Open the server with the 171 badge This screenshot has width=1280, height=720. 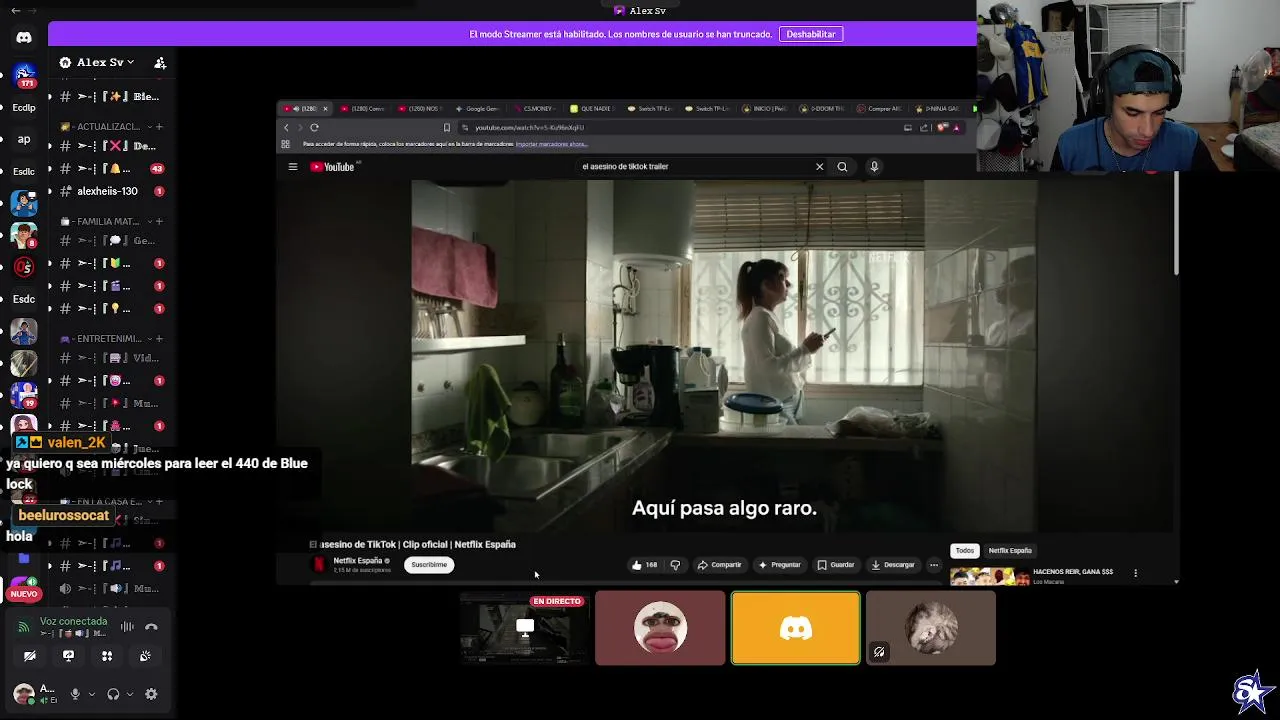click(24, 74)
